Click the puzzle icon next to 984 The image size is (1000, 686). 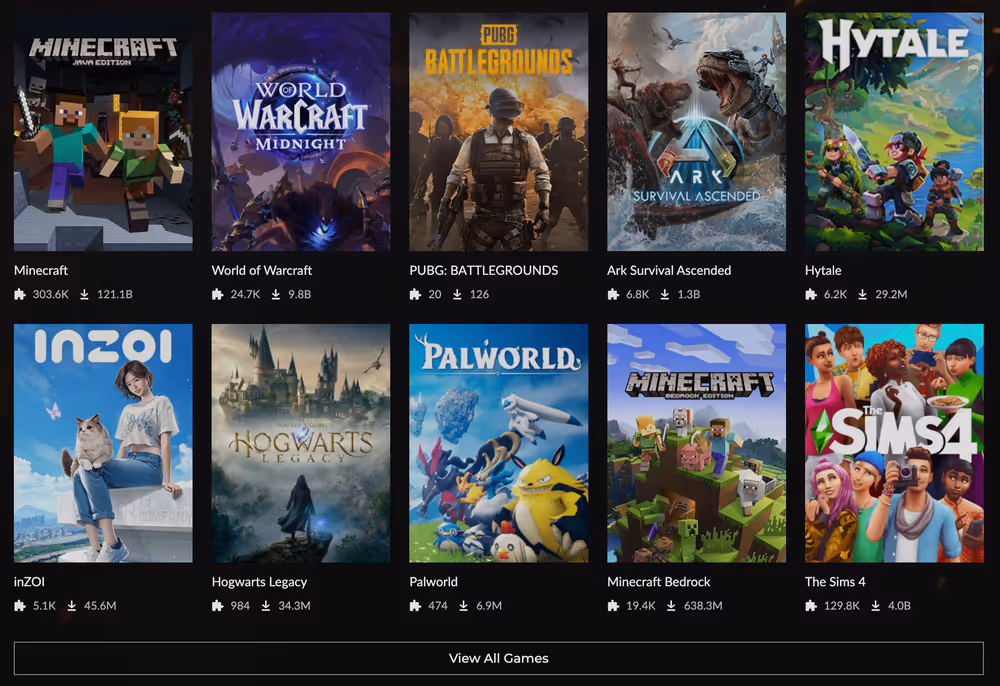point(217,606)
